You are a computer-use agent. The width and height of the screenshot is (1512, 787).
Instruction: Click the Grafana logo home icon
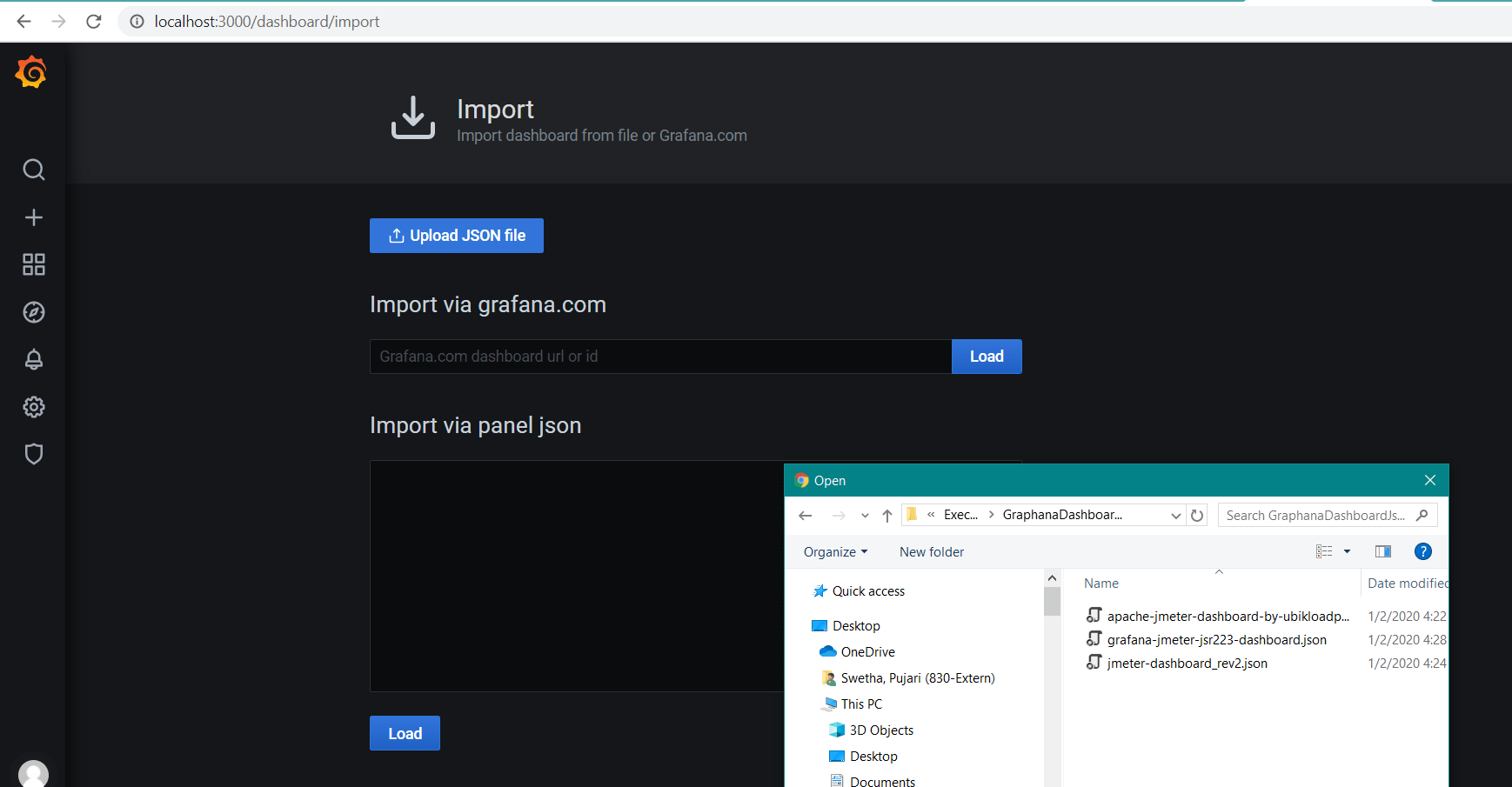[31, 72]
